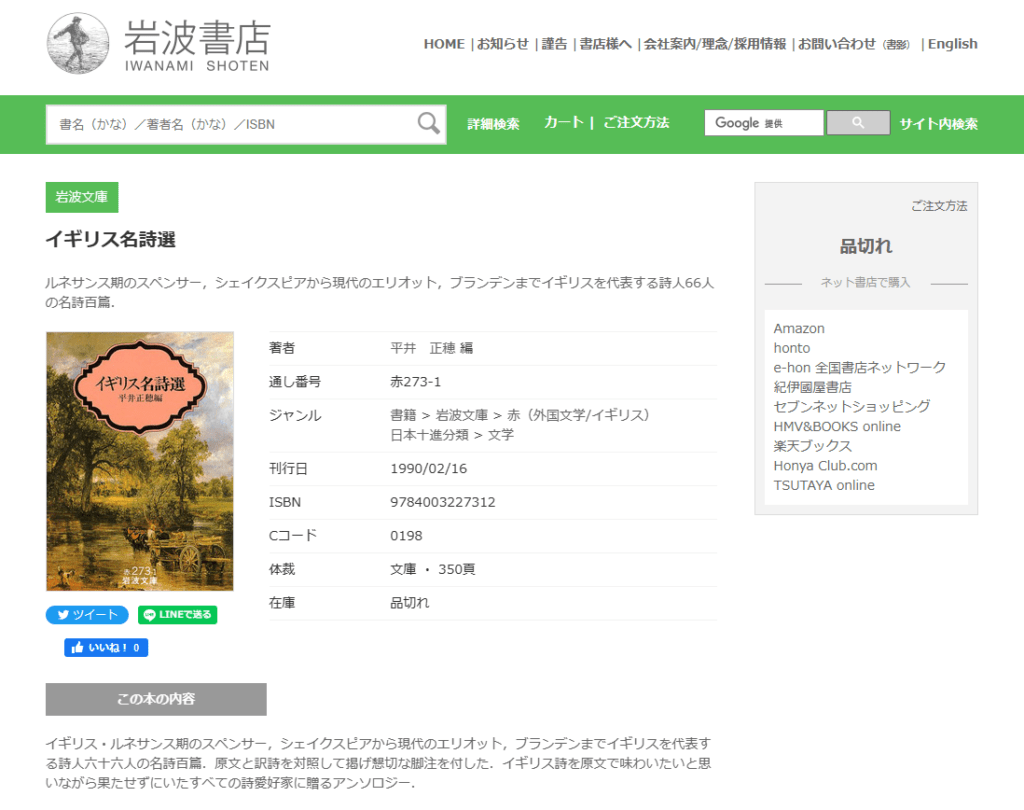Open the 紀伊國屋書店 store link
Image resolution: width=1024 pixels, height=810 pixels.
[812, 387]
